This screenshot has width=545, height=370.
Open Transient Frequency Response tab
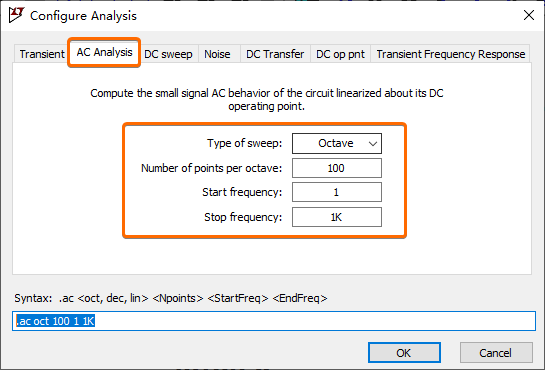(451, 54)
